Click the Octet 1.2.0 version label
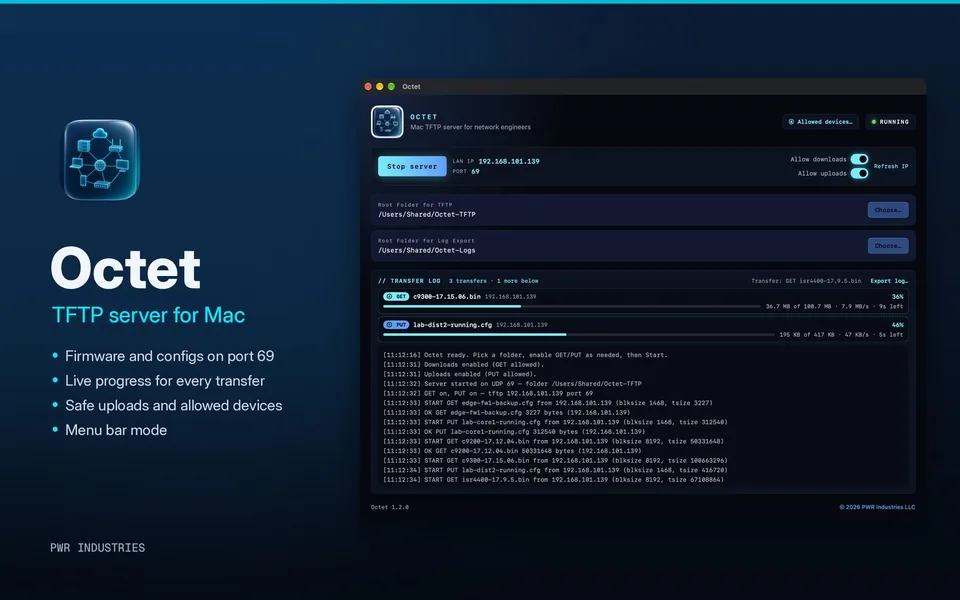Image resolution: width=960 pixels, height=600 pixels. 390,507
